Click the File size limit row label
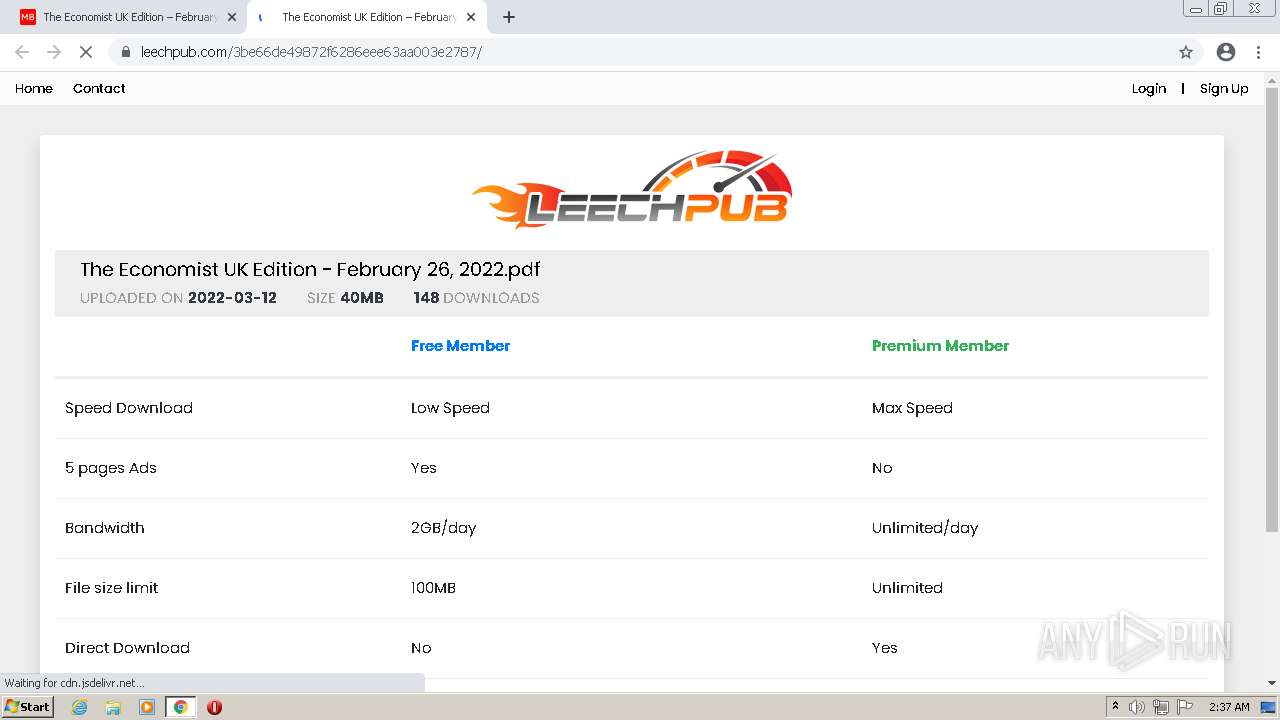This screenshot has width=1280, height=720. pos(112,587)
